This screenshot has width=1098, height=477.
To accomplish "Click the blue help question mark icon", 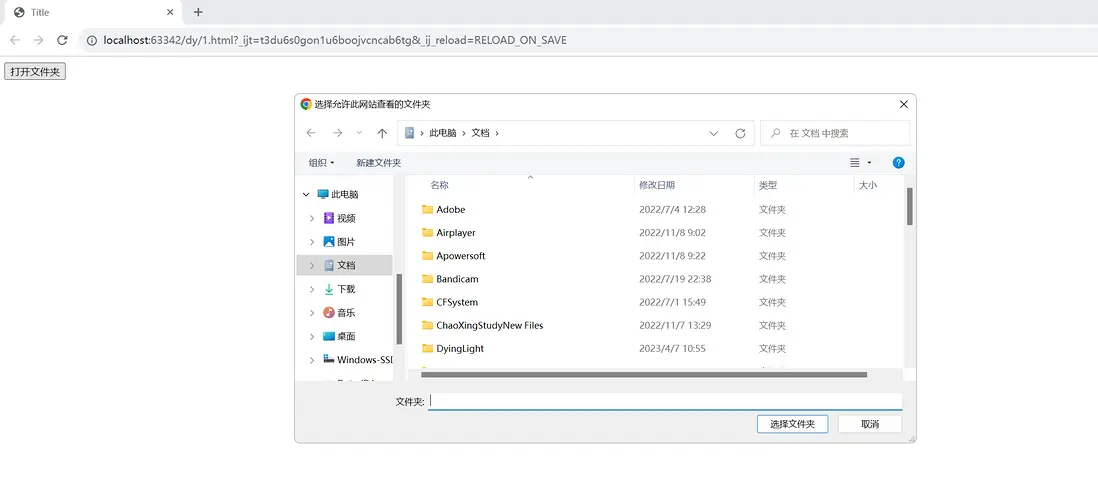I will point(898,163).
